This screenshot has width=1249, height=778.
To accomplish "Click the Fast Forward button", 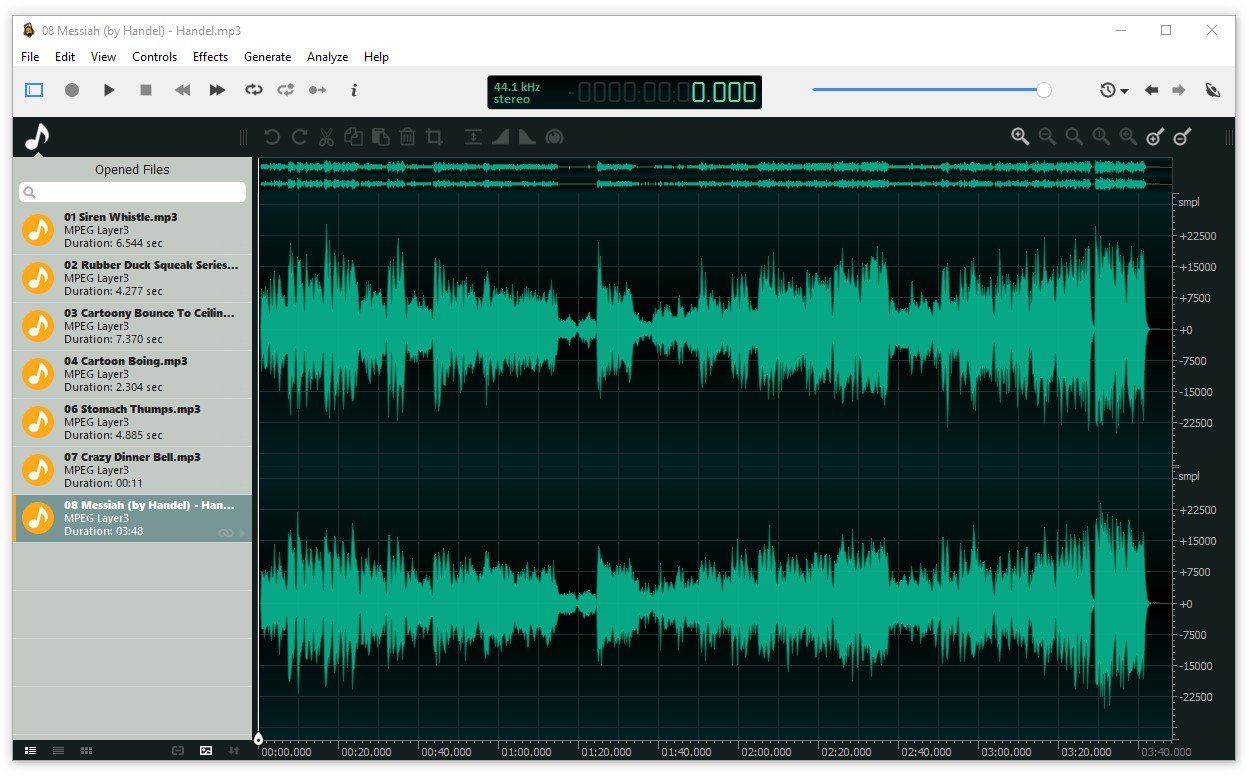I will pyautogui.click(x=217, y=90).
